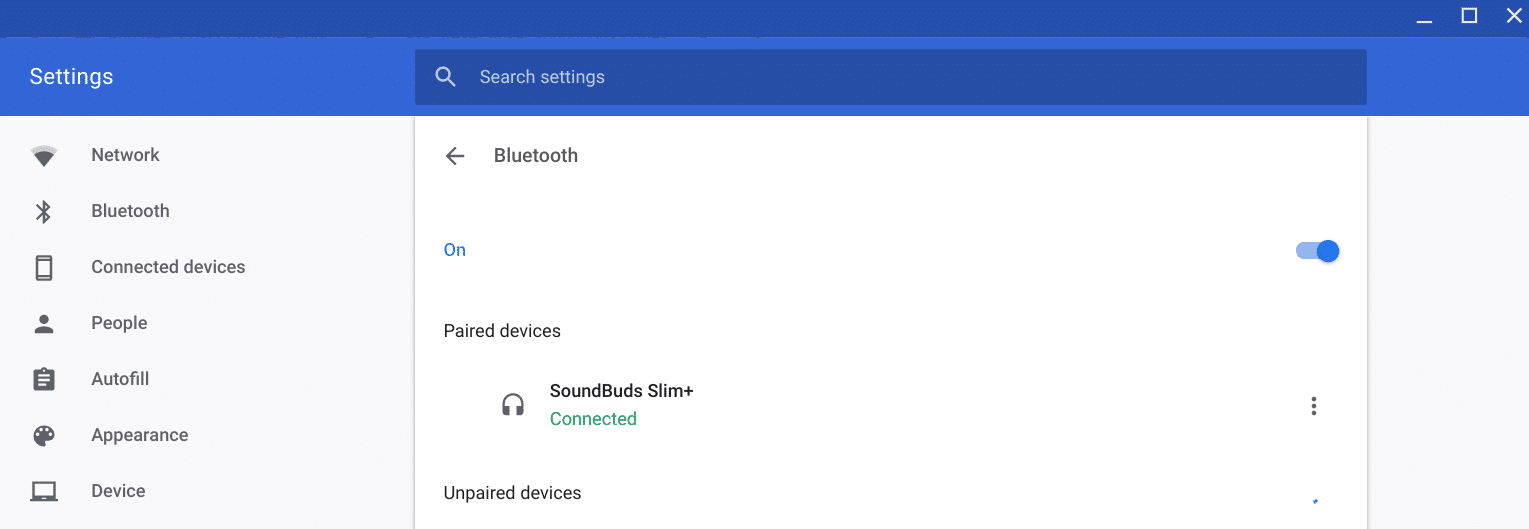Select Connected devices in the sidebar

168,267
